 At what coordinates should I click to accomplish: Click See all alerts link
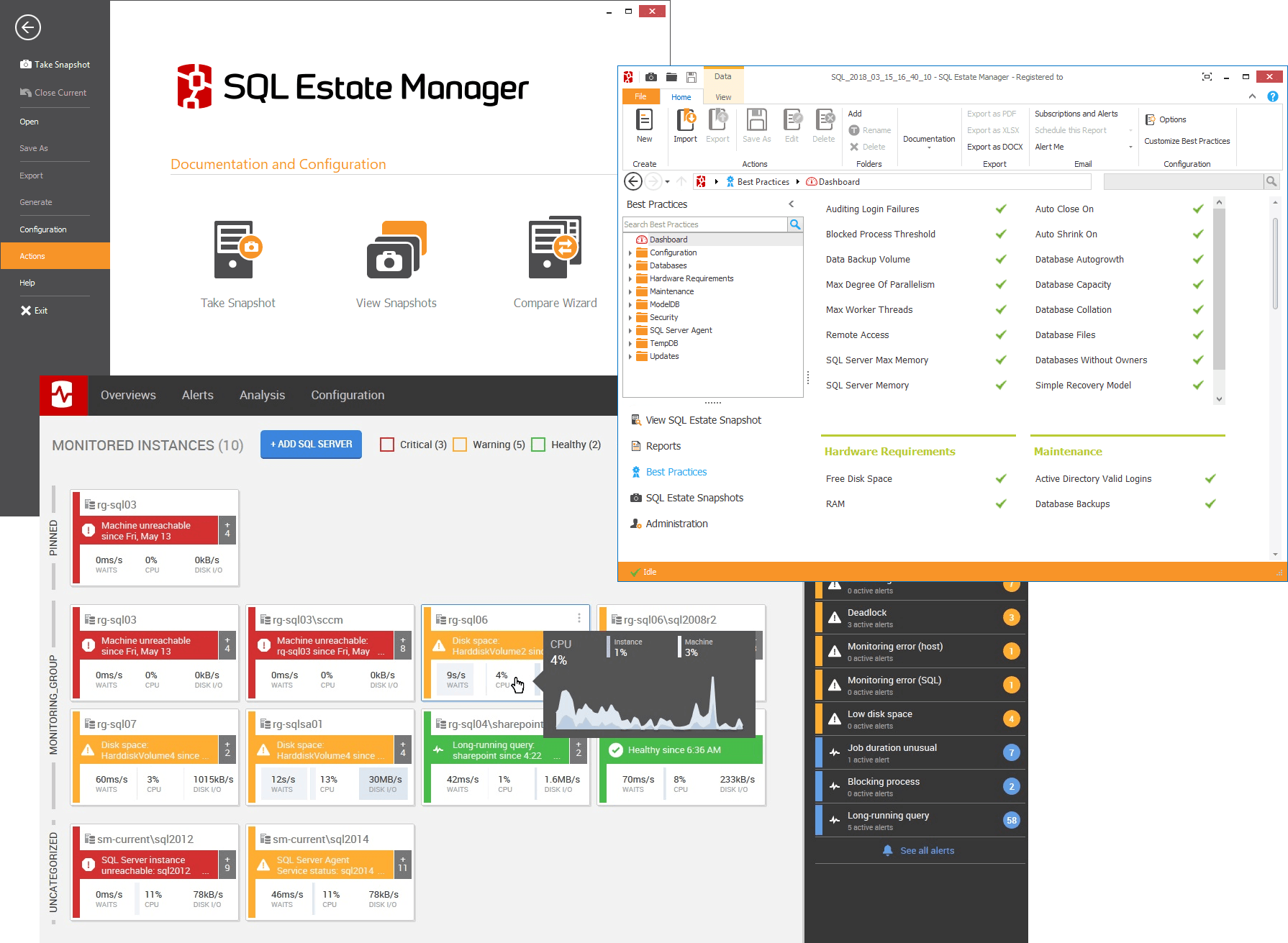coord(919,850)
